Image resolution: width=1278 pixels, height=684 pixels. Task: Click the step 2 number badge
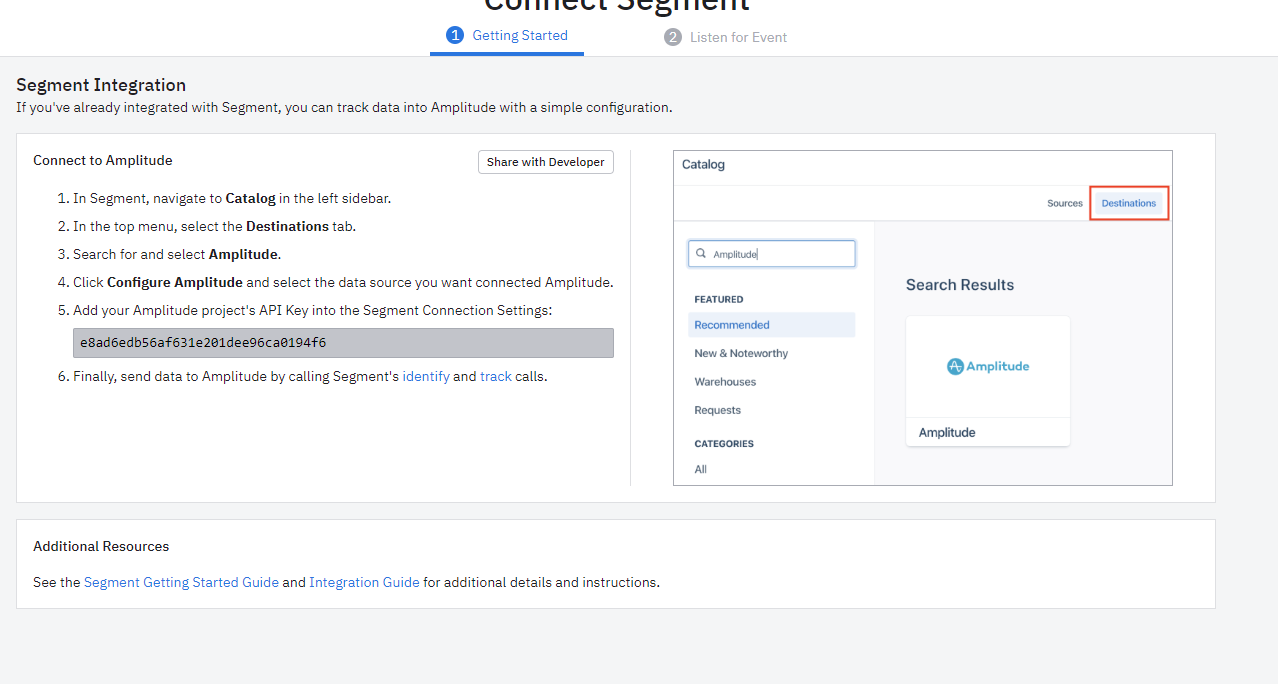[x=673, y=37]
